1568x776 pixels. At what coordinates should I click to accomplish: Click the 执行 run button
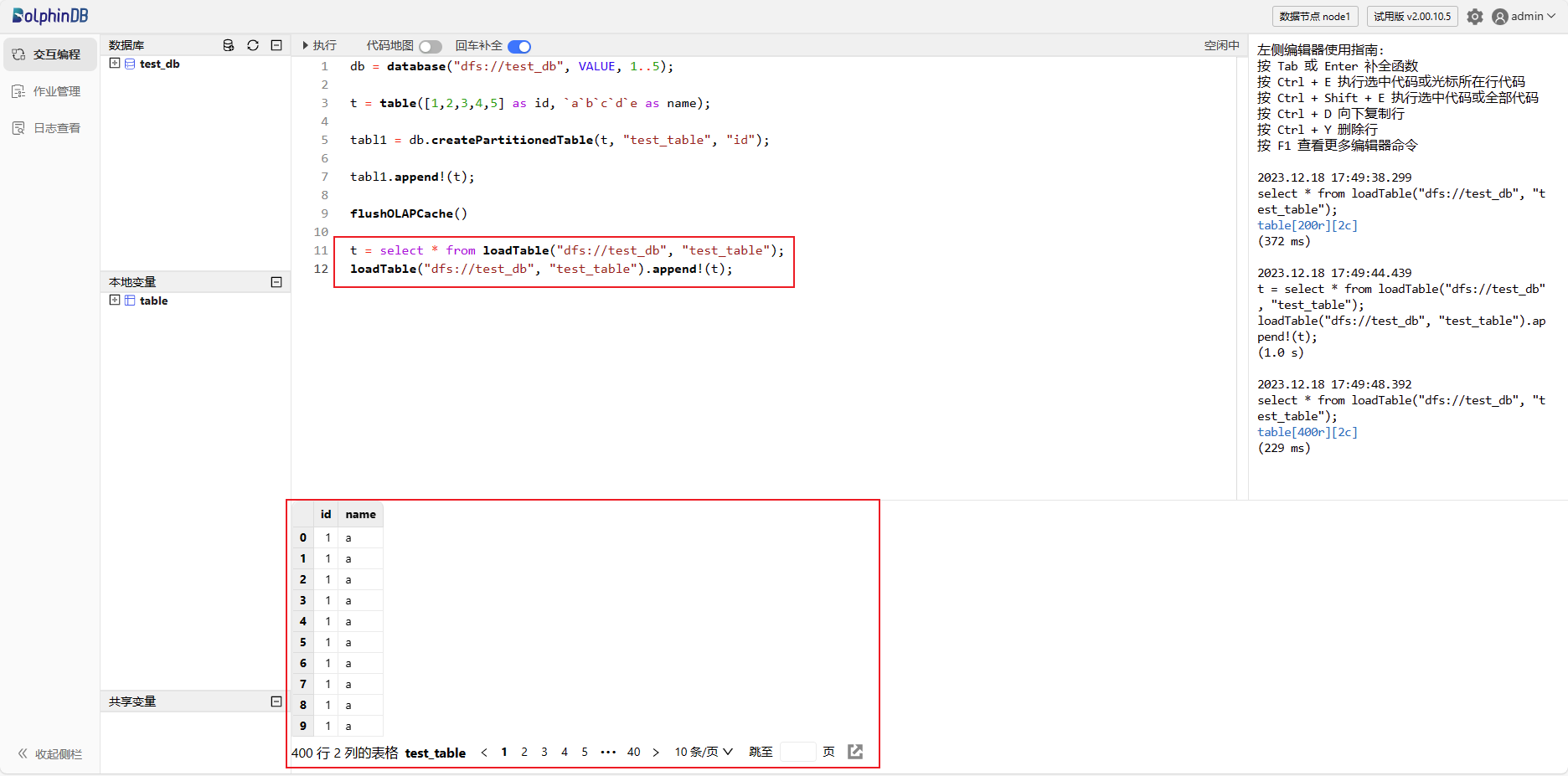tap(319, 45)
